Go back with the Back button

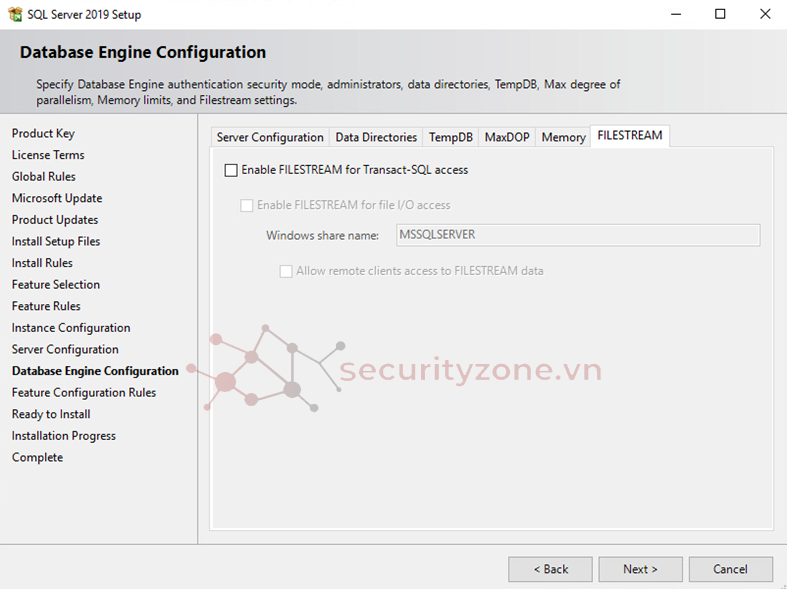coord(550,569)
